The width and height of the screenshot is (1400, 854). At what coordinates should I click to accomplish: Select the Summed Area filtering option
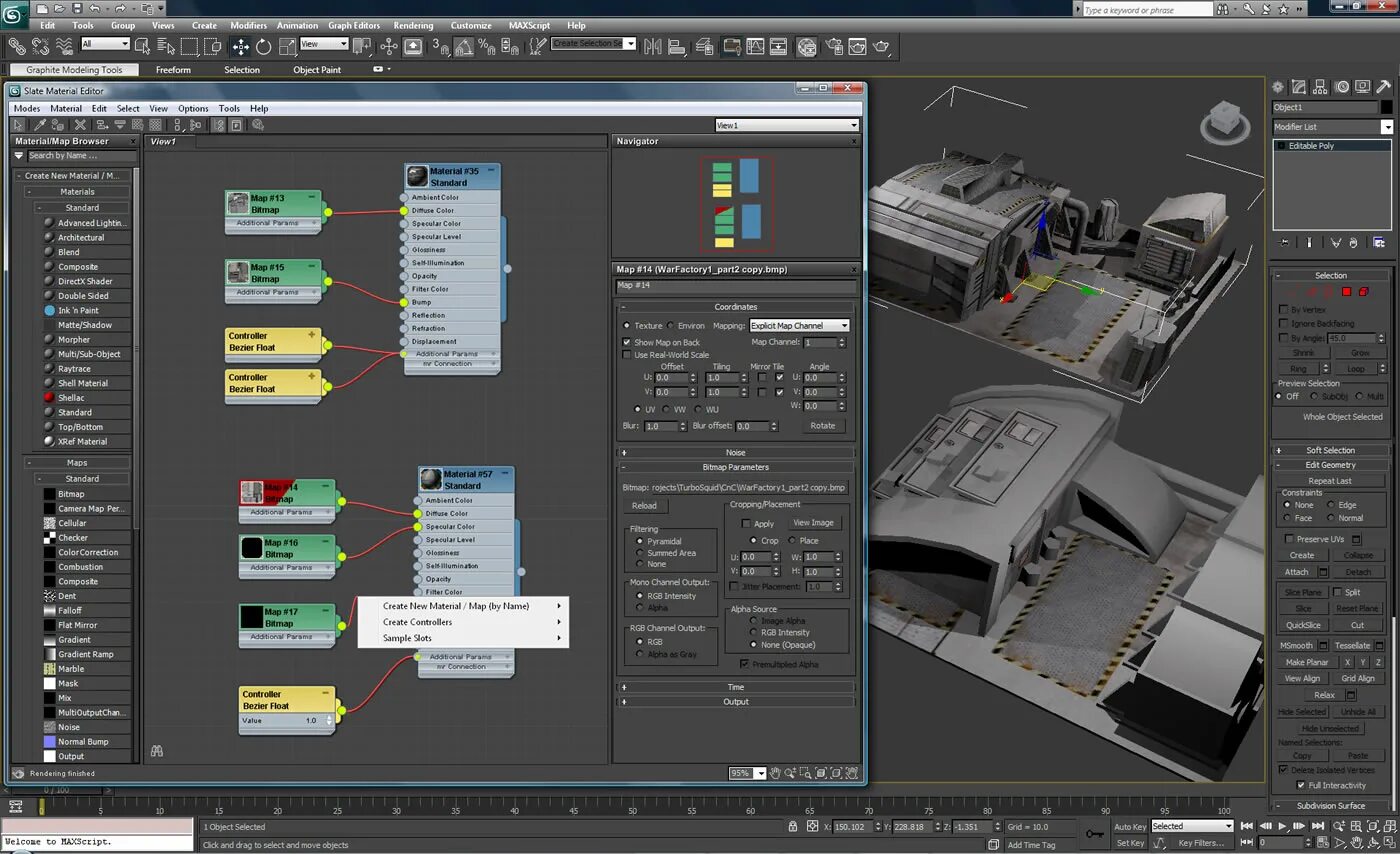(x=640, y=553)
